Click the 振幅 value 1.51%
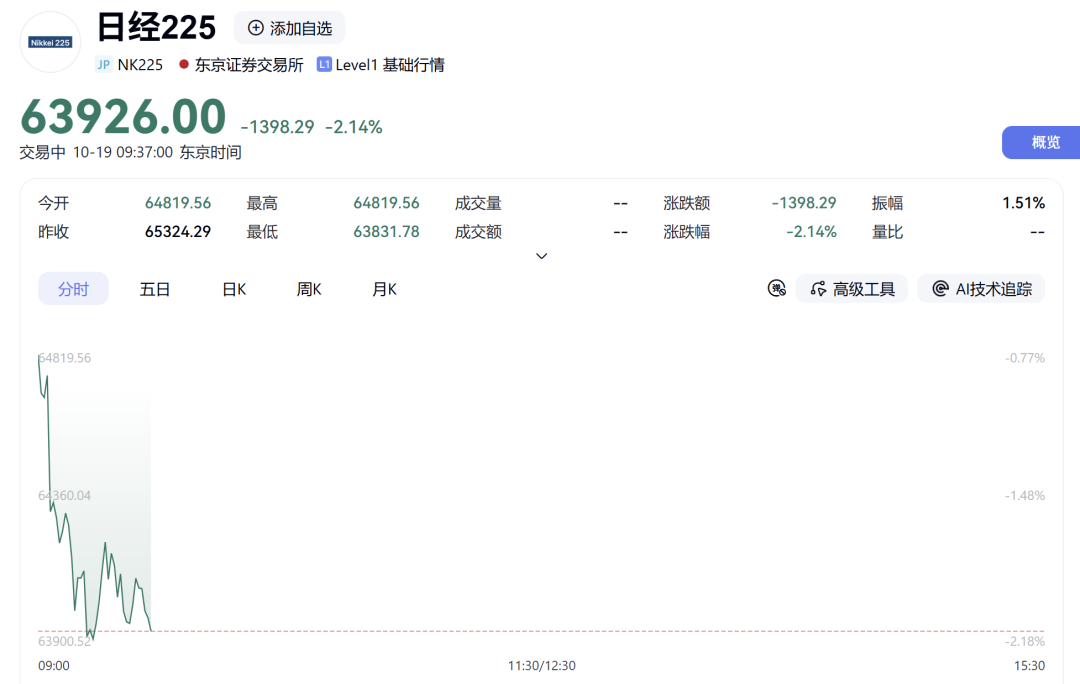1080x684 pixels. [x=1024, y=203]
